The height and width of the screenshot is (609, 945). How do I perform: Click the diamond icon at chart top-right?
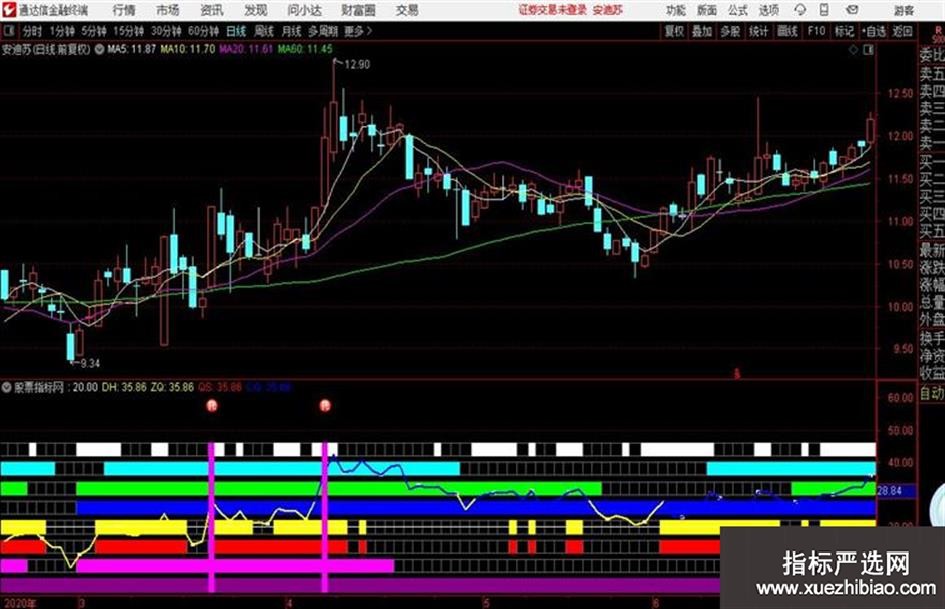tap(853, 50)
